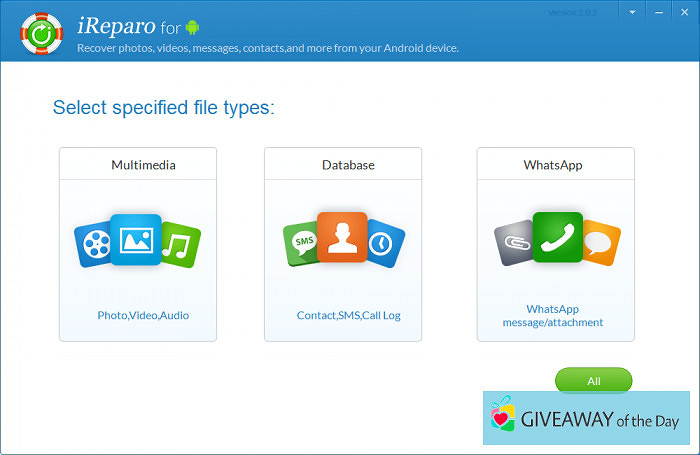700x455 pixels.
Task: Click the Contact,SMS,Call Log link text
Action: pos(348,315)
